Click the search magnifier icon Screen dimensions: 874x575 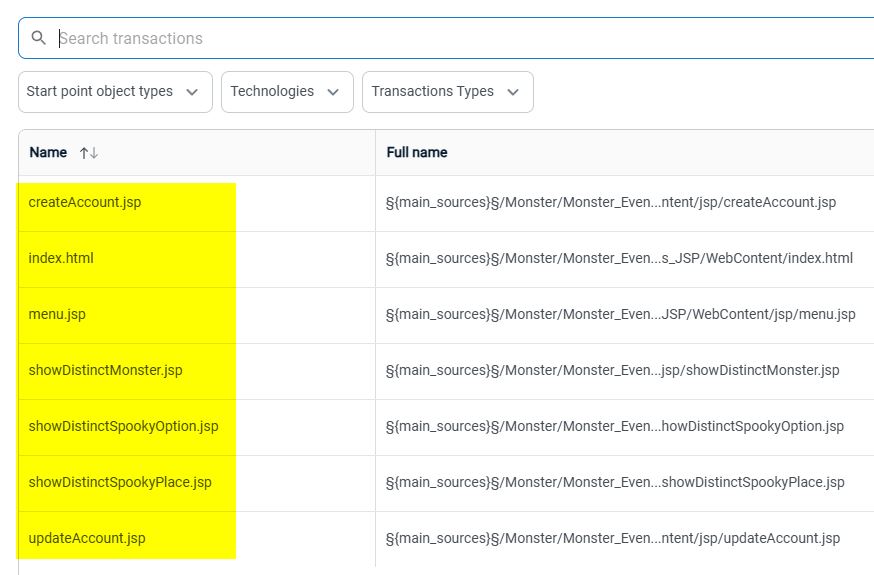39,38
